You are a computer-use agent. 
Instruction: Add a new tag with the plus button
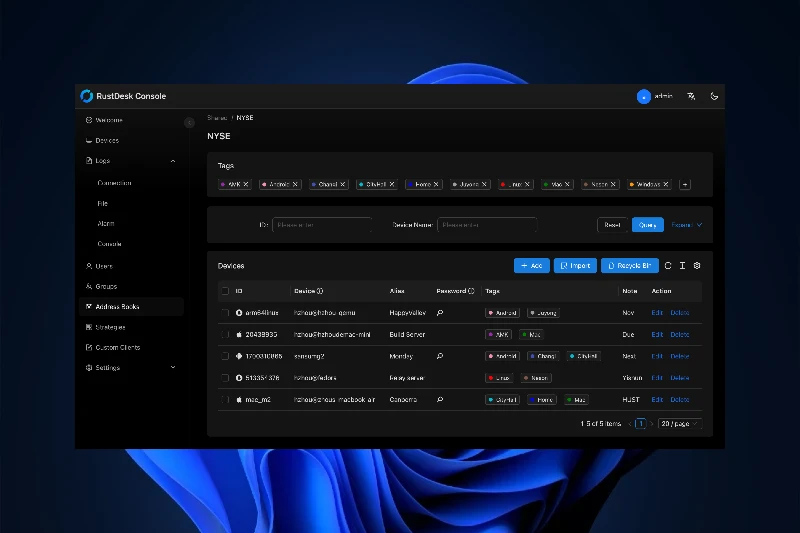(x=685, y=185)
